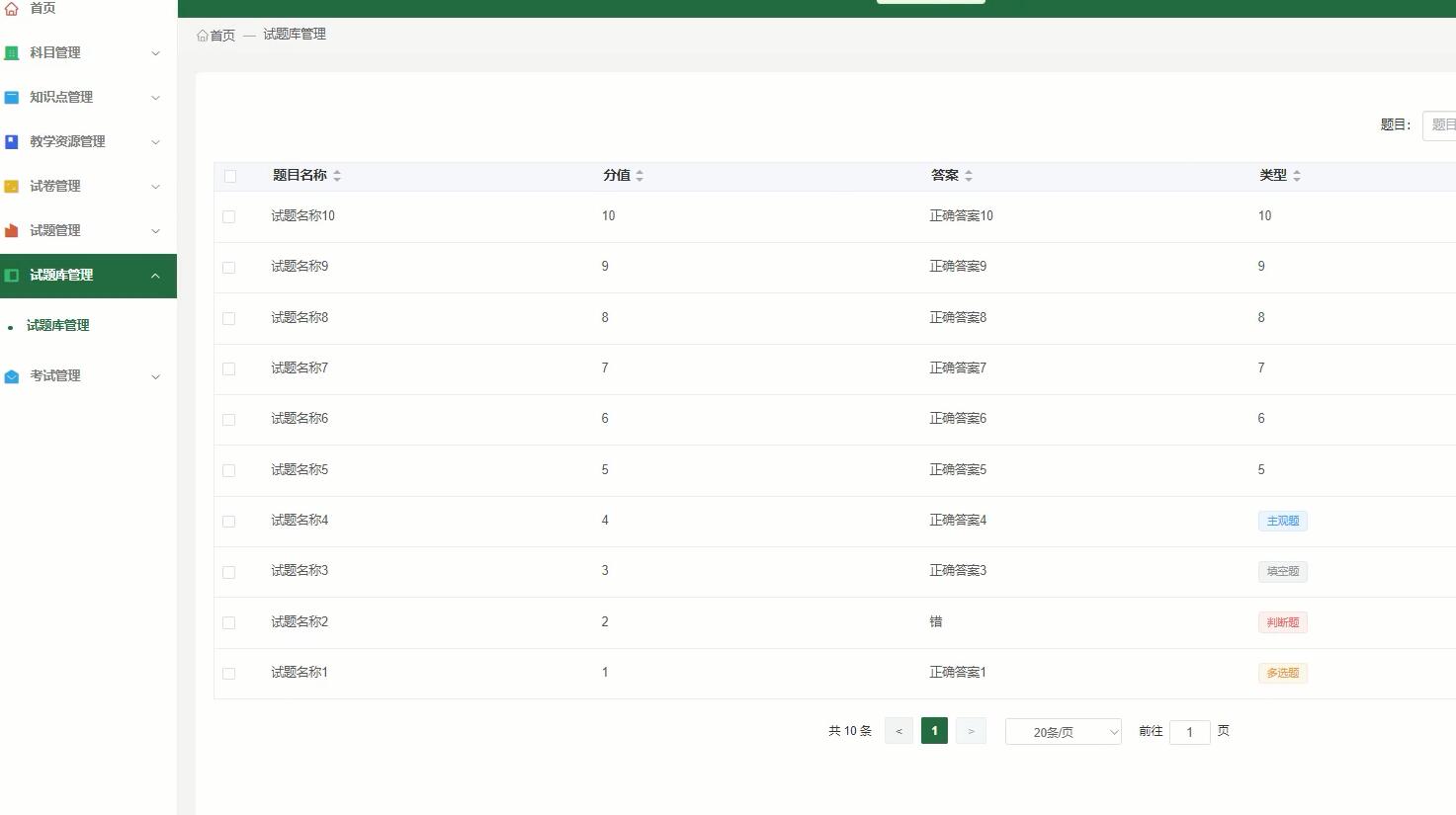
Task: Check the row 试题名称7 checkbox
Action: pos(229,368)
